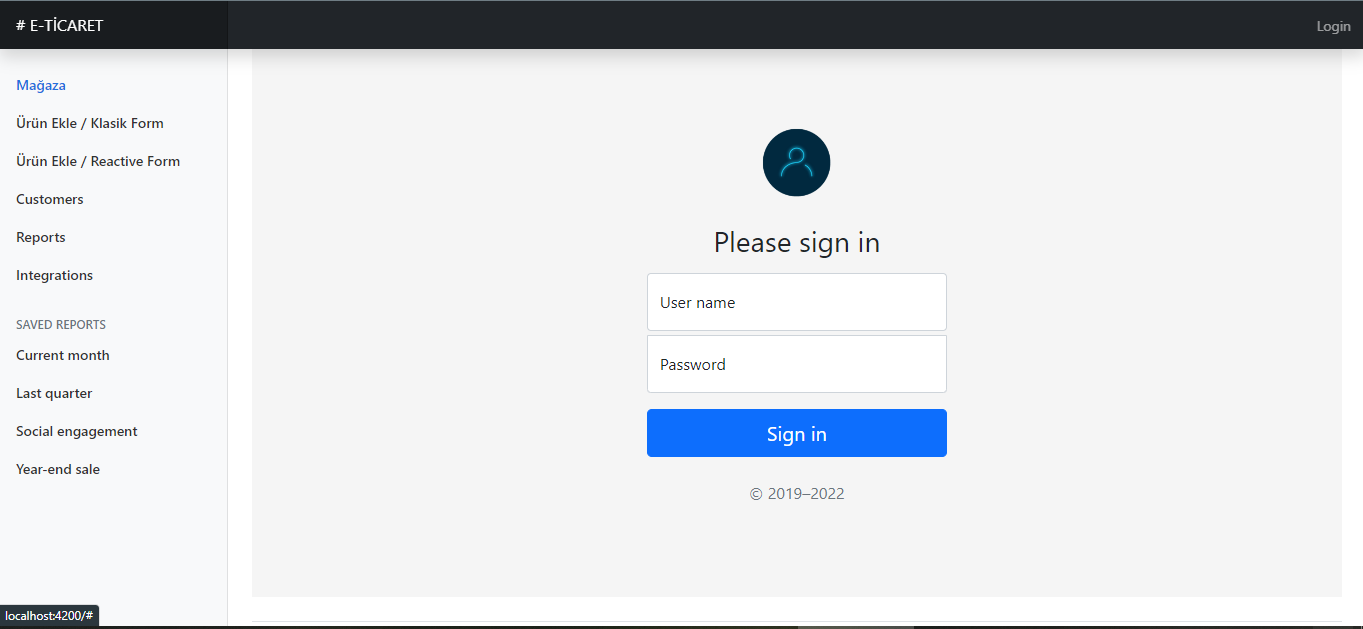Click the localhost:4200 status bar URL
Image resolution: width=1363 pixels, height=629 pixels.
click(49, 616)
